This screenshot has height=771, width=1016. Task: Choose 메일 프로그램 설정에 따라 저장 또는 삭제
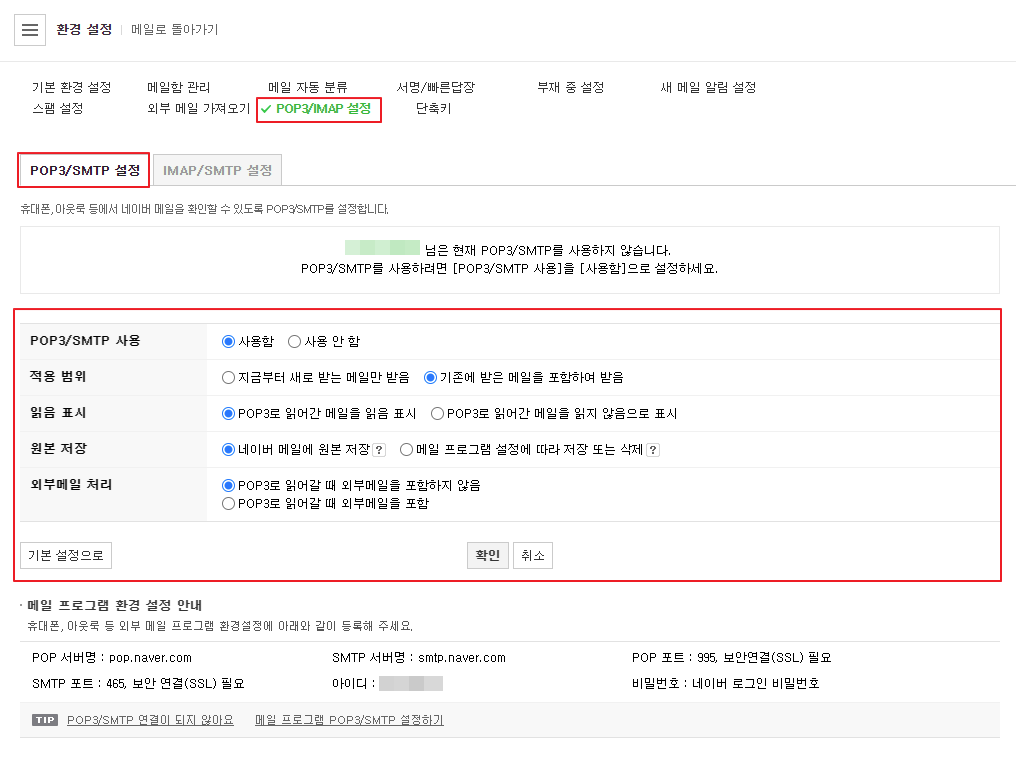406,448
